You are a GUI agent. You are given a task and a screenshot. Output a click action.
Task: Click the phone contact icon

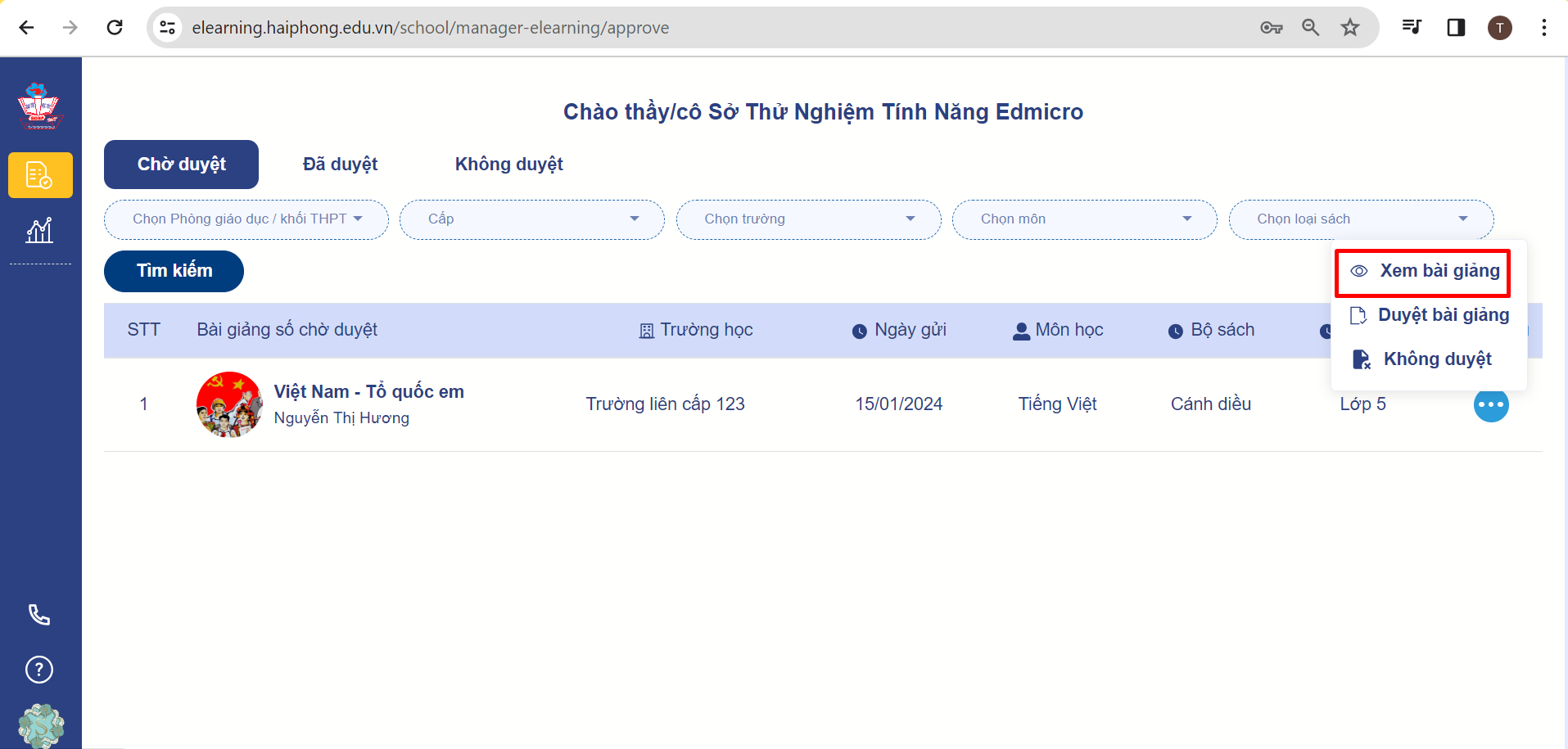[x=39, y=615]
